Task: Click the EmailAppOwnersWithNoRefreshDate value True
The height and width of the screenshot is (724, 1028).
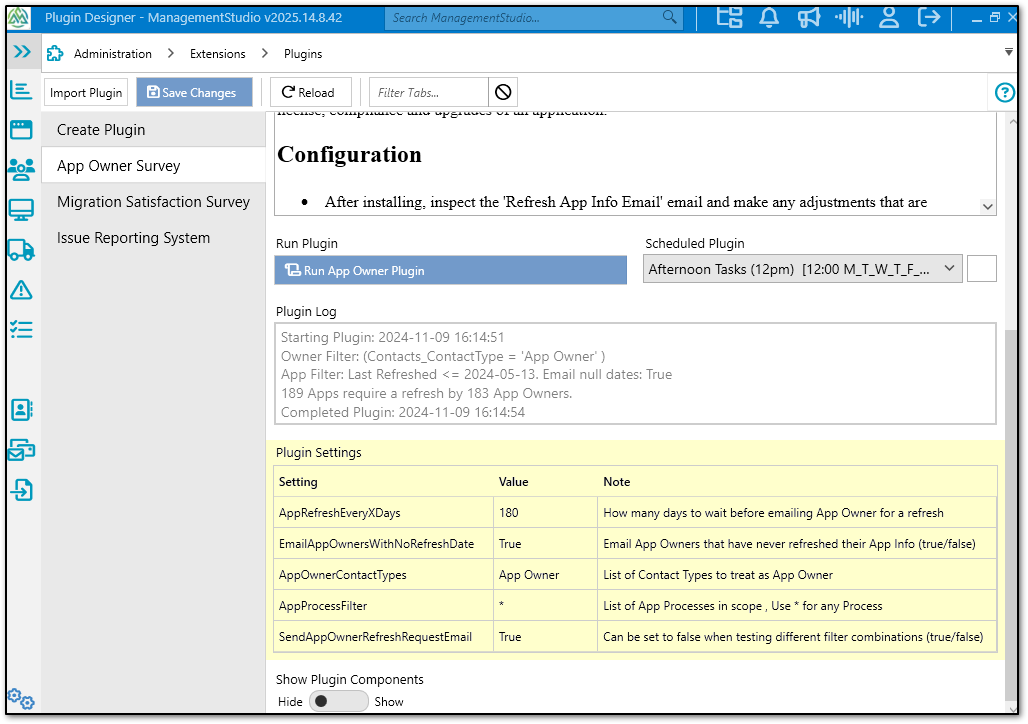Action: pyautogui.click(x=545, y=544)
